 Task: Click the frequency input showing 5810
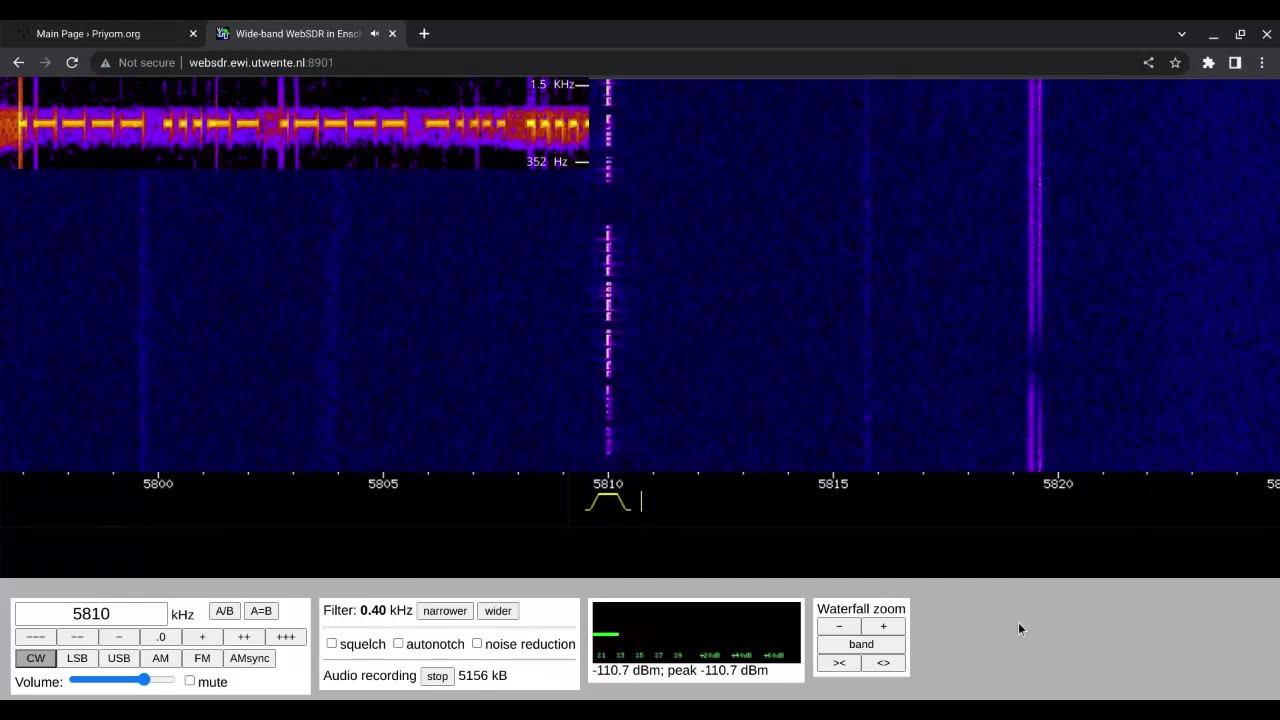coord(91,614)
